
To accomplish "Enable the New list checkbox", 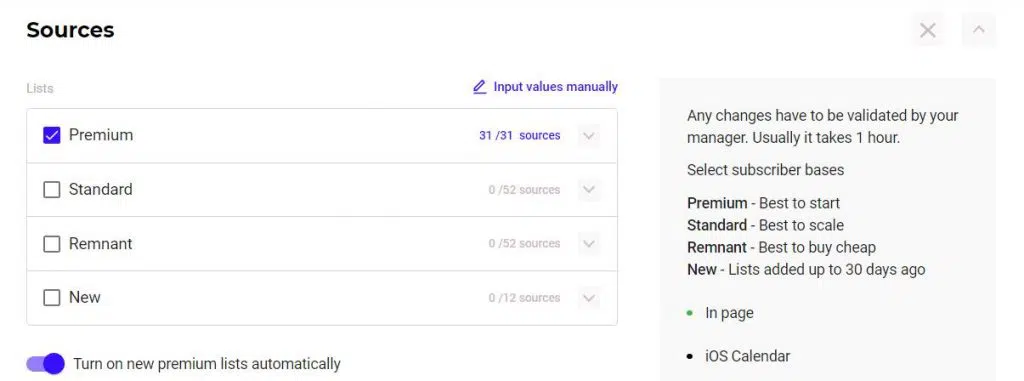I will pyautogui.click(x=52, y=298).
